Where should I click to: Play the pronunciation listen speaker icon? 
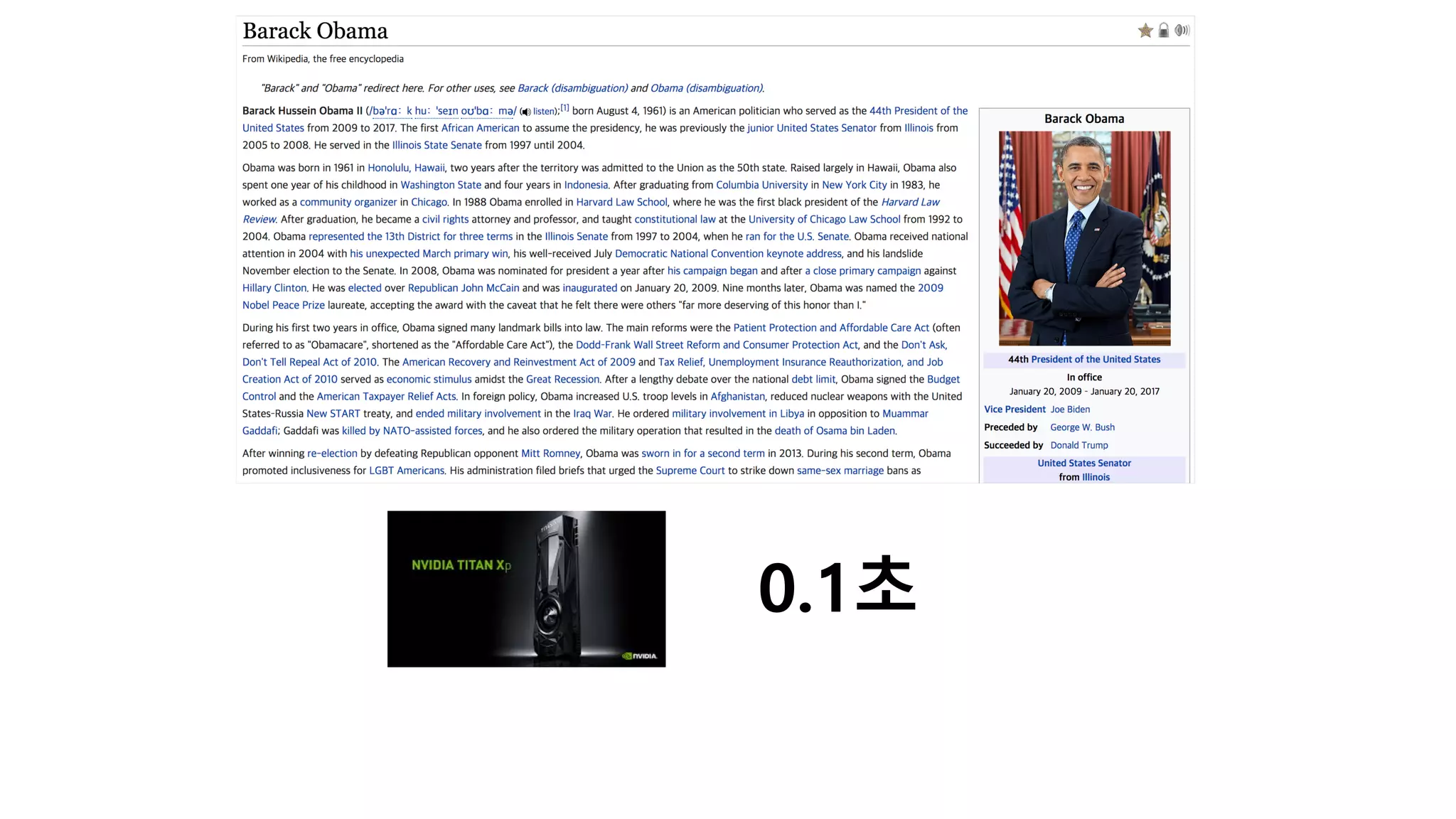(525, 112)
